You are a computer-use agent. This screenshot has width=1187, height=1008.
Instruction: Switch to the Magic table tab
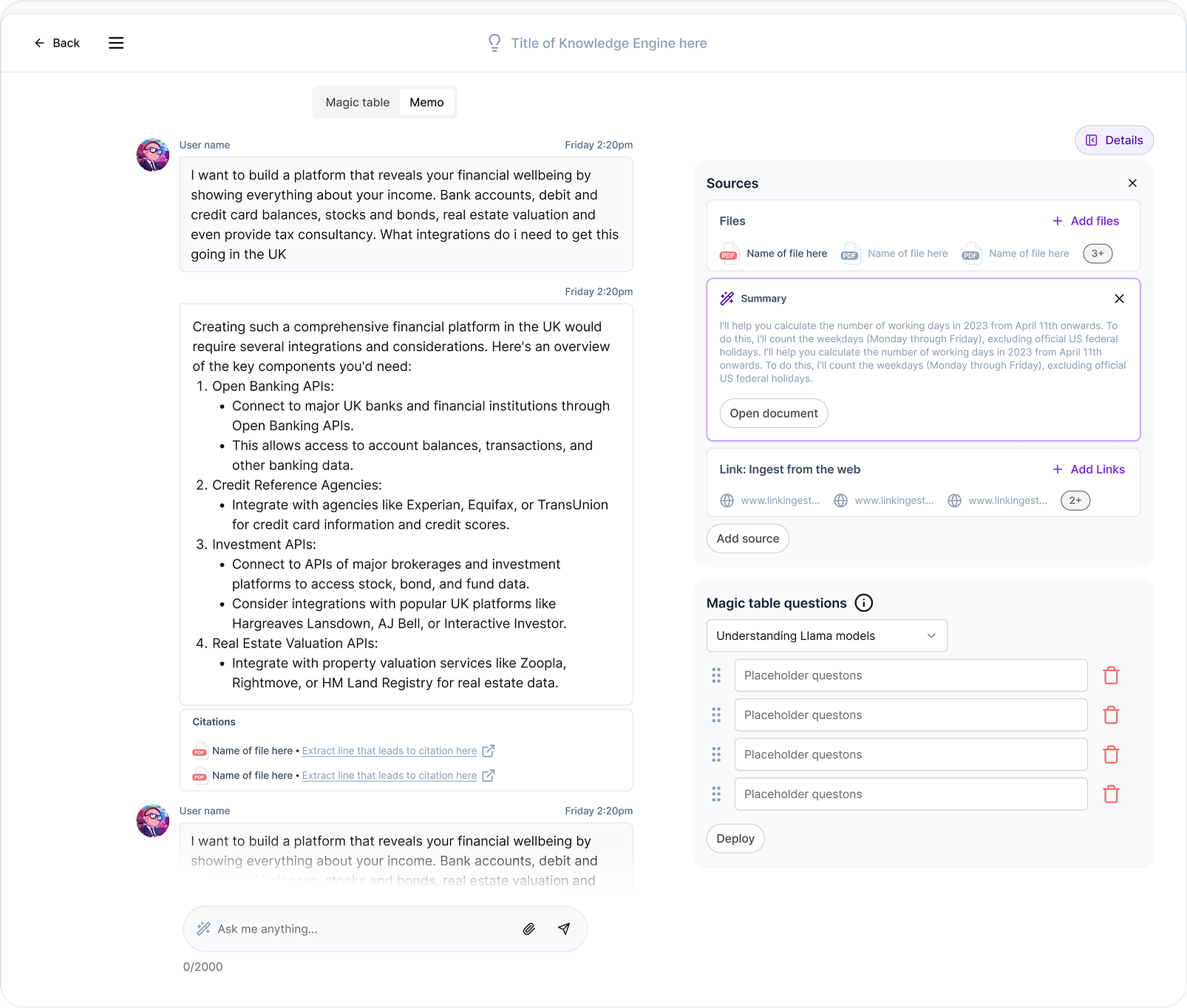(357, 102)
